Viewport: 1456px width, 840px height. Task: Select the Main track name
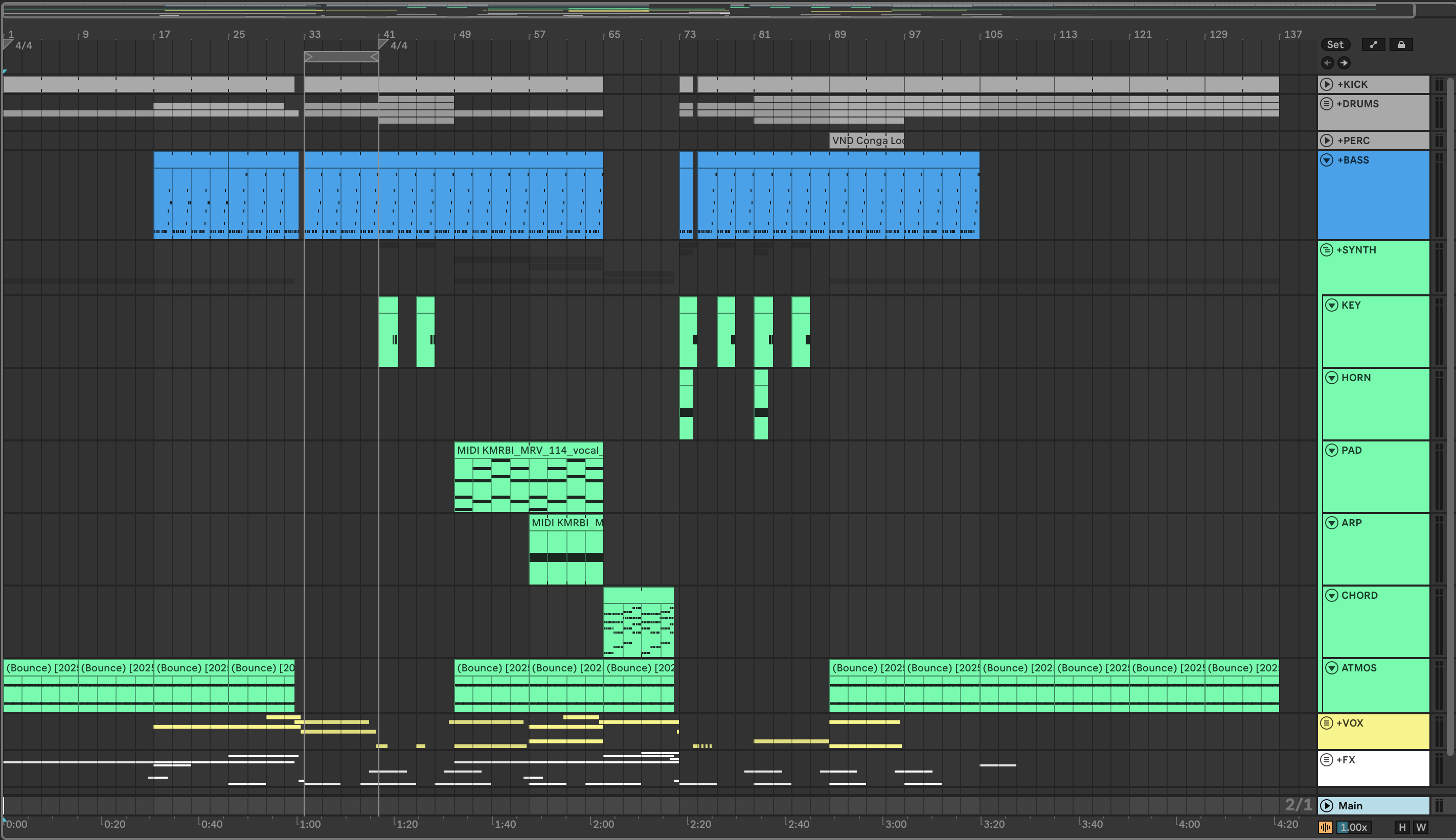(x=1350, y=806)
